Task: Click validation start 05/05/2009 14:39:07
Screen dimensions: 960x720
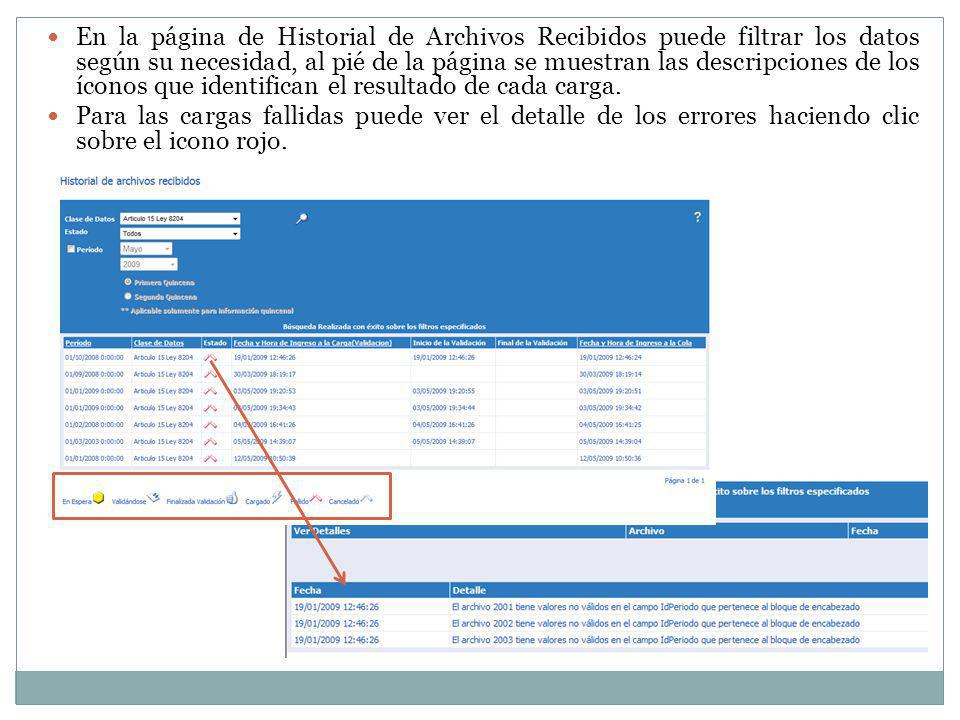Action: (444, 441)
